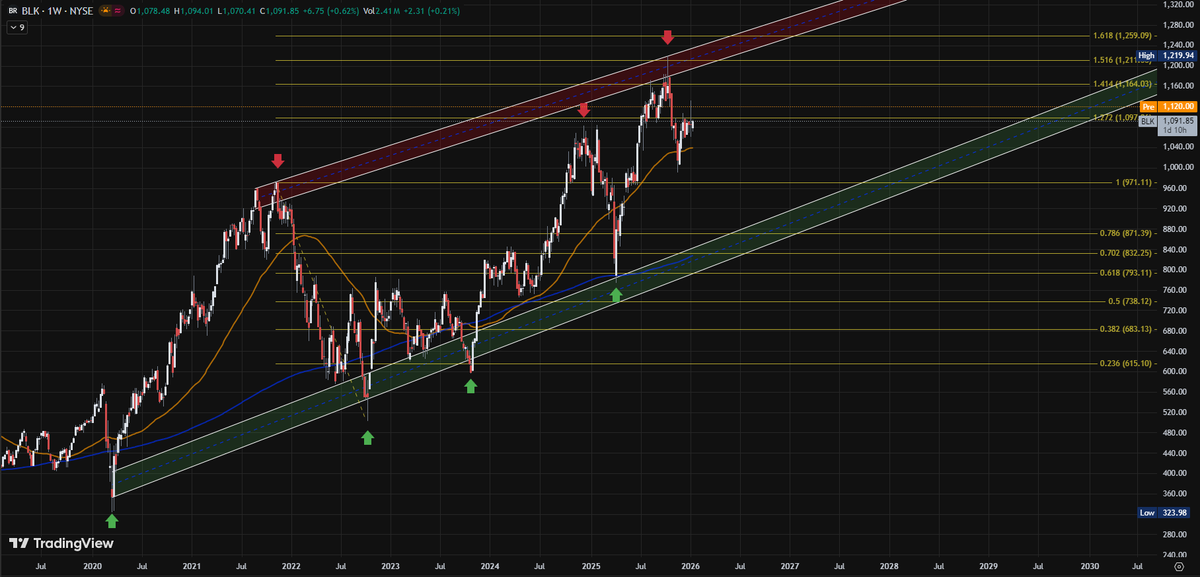Click the 2026 label on the time axis
Image resolution: width=1200 pixels, height=577 pixels.
(x=690, y=566)
